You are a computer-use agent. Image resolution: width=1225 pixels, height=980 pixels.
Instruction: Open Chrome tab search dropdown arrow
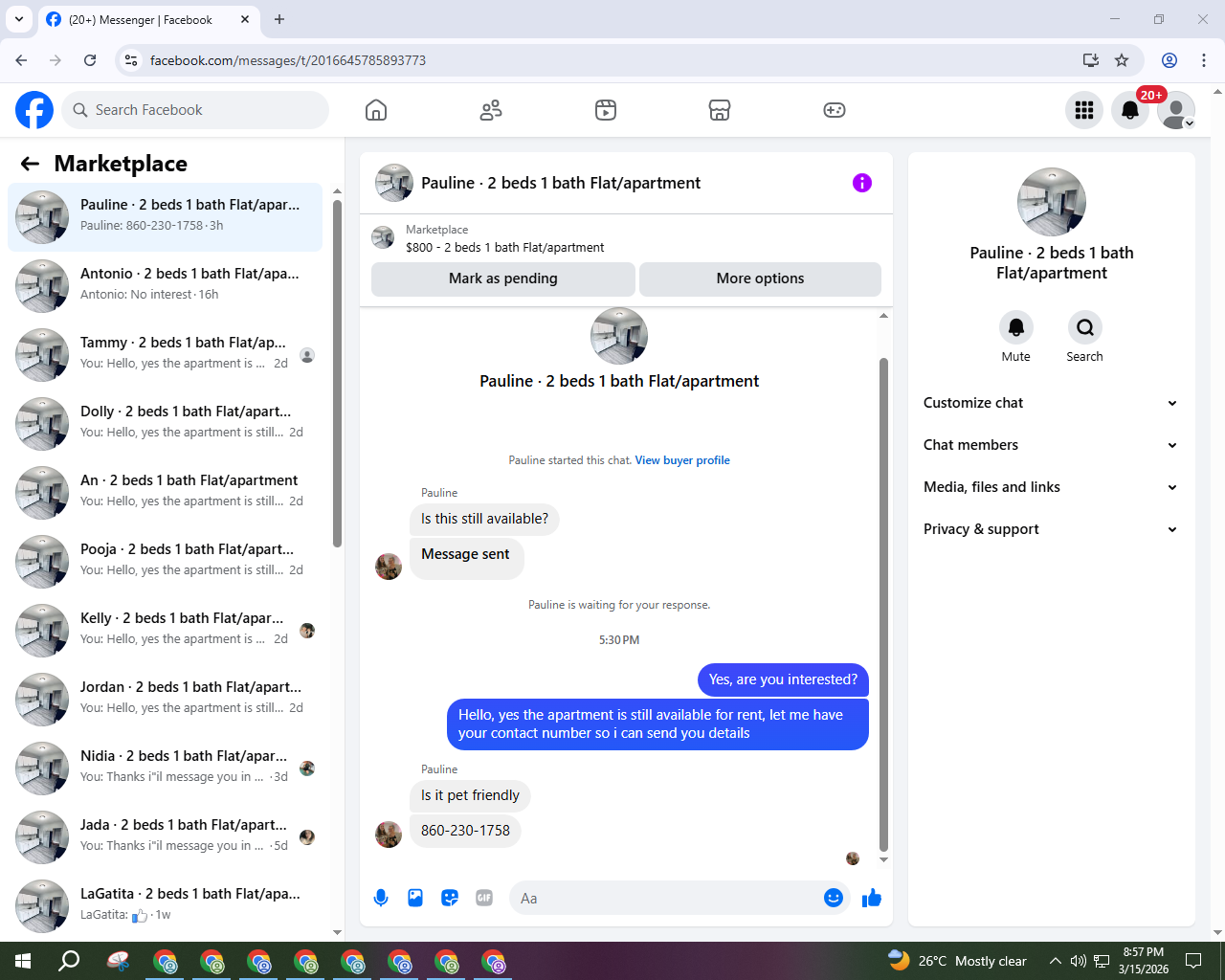(x=18, y=19)
